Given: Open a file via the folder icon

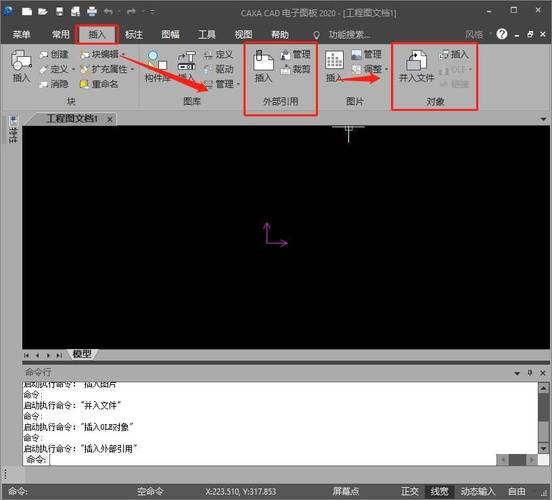Looking at the screenshot, I should pyautogui.click(x=43, y=12).
